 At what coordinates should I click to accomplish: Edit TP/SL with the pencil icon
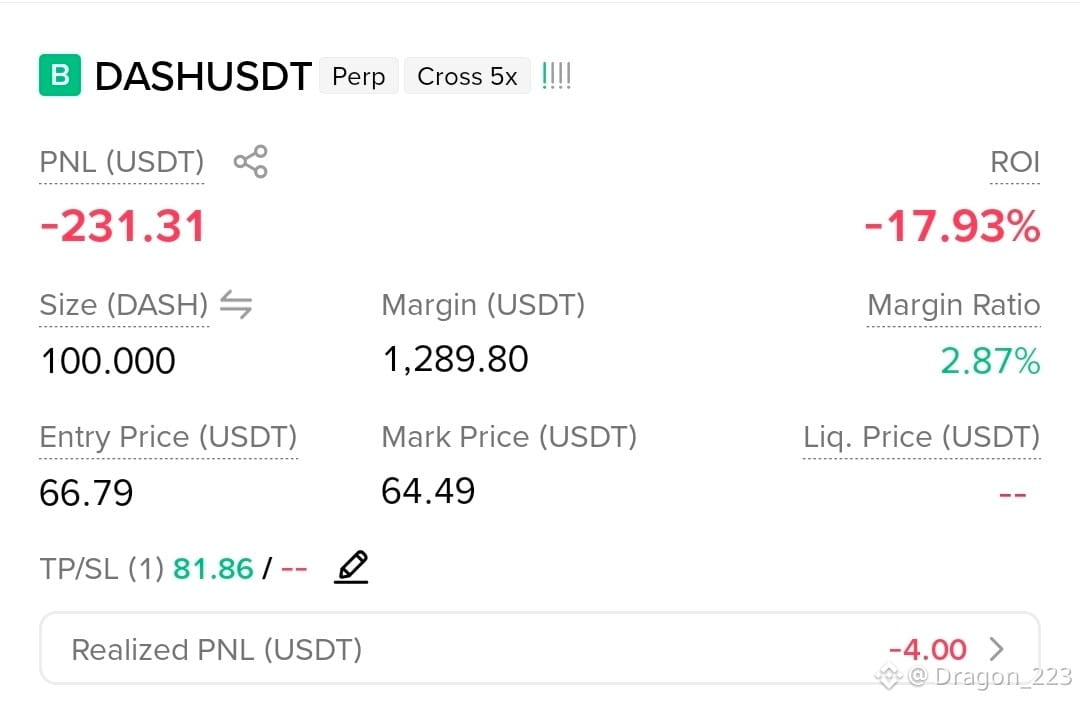(x=351, y=568)
